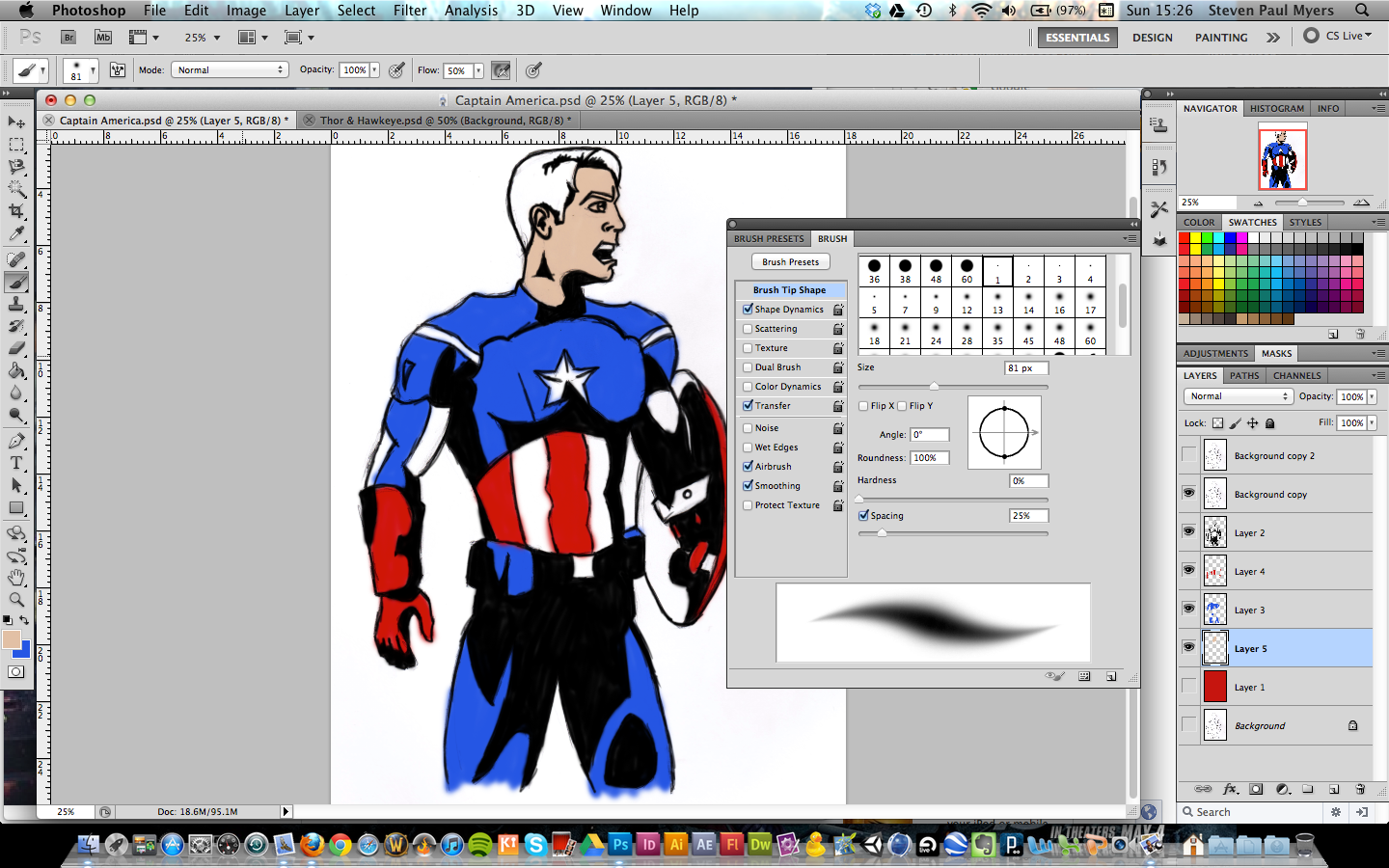Open layer Fill dropdown arrow
The height and width of the screenshot is (868, 1389).
click(1372, 423)
